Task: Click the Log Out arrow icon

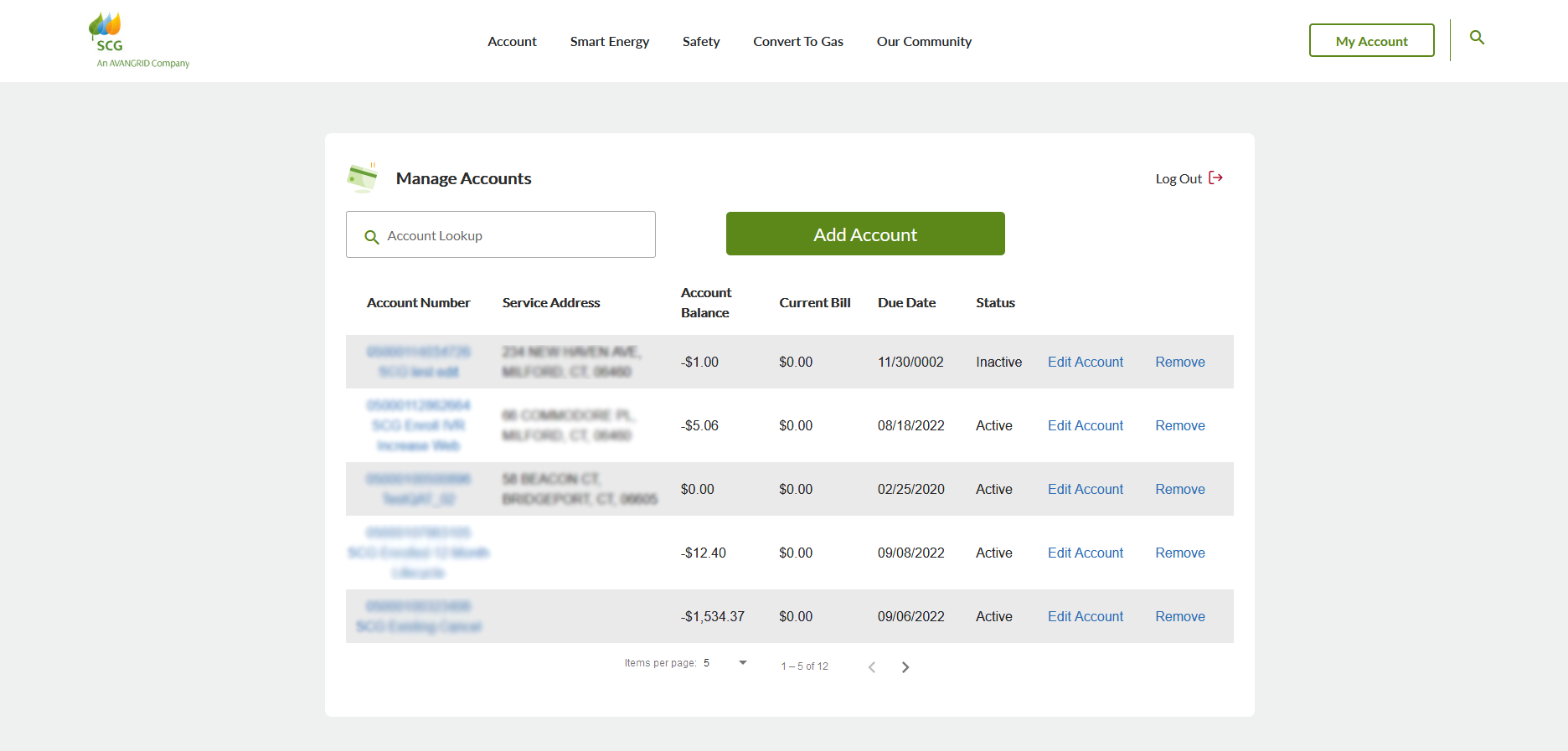Action: point(1215,177)
